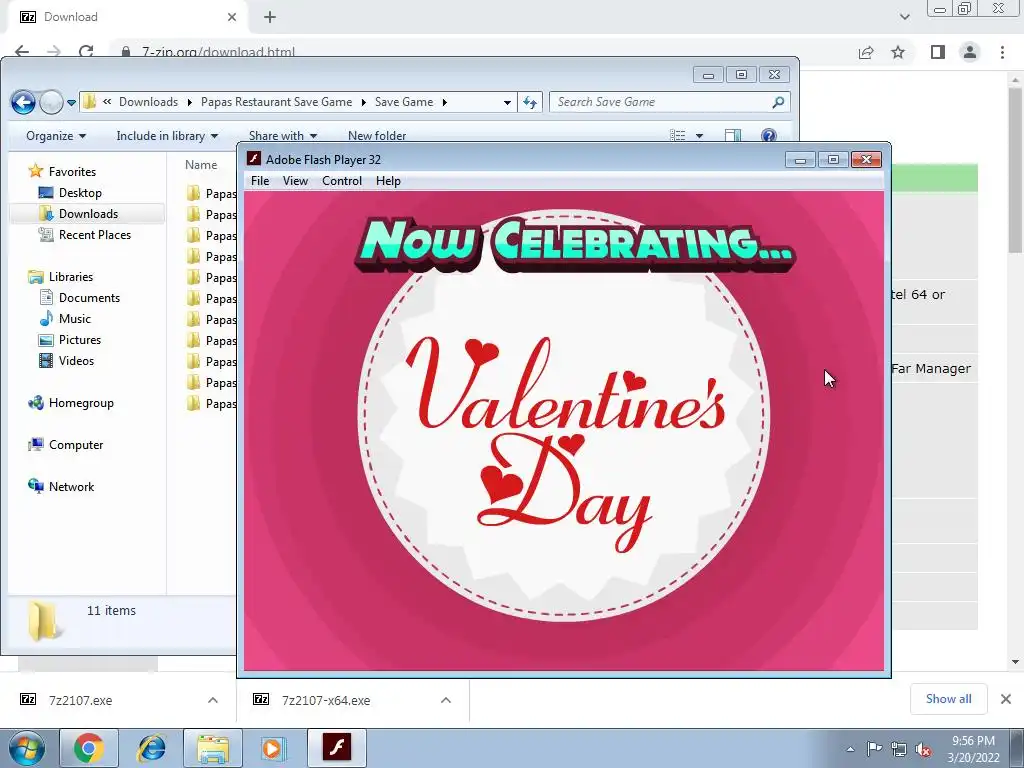
Task: Click the Explorer forward navigation button
Action: point(51,102)
